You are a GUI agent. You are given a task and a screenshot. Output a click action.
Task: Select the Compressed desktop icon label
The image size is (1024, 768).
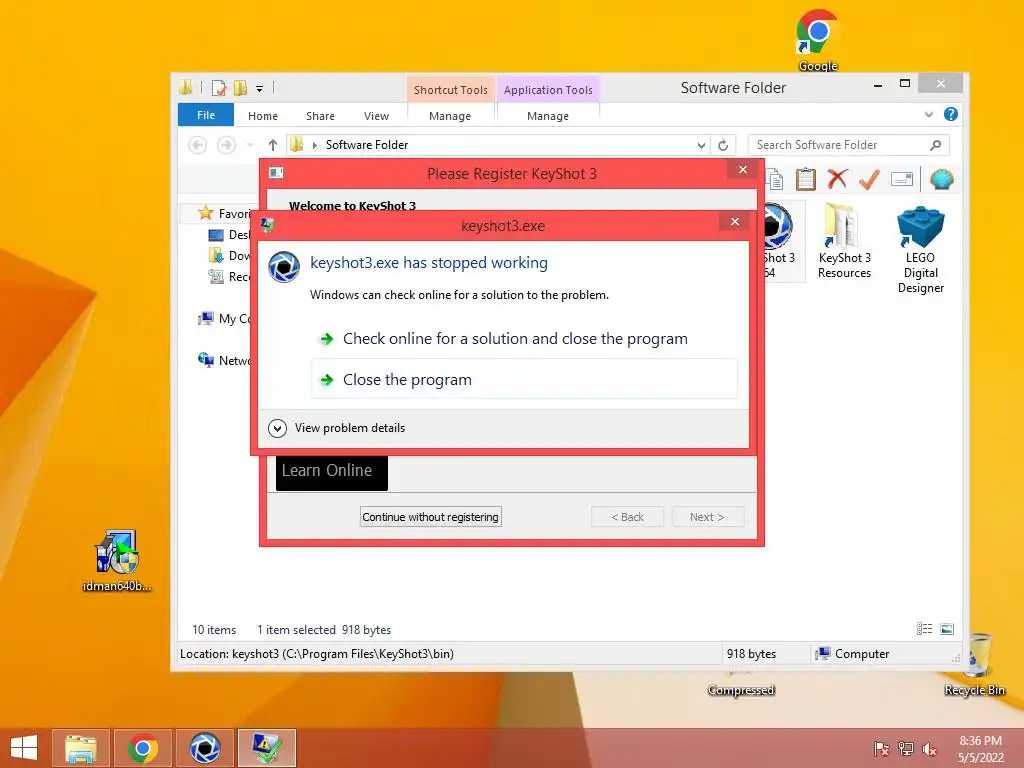(741, 690)
